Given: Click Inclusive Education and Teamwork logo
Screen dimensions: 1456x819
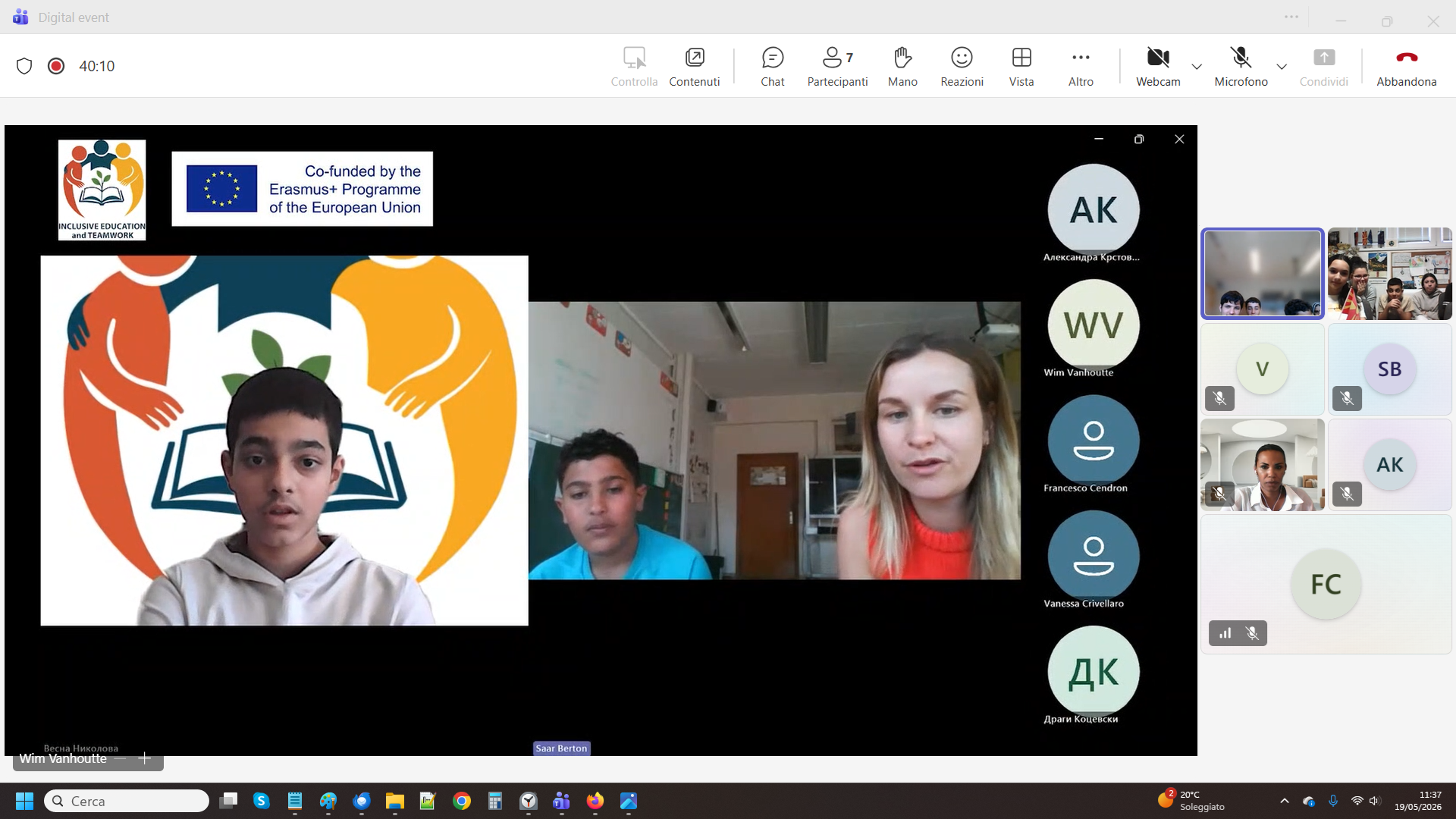Looking at the screenshot, I should (102, 190).
